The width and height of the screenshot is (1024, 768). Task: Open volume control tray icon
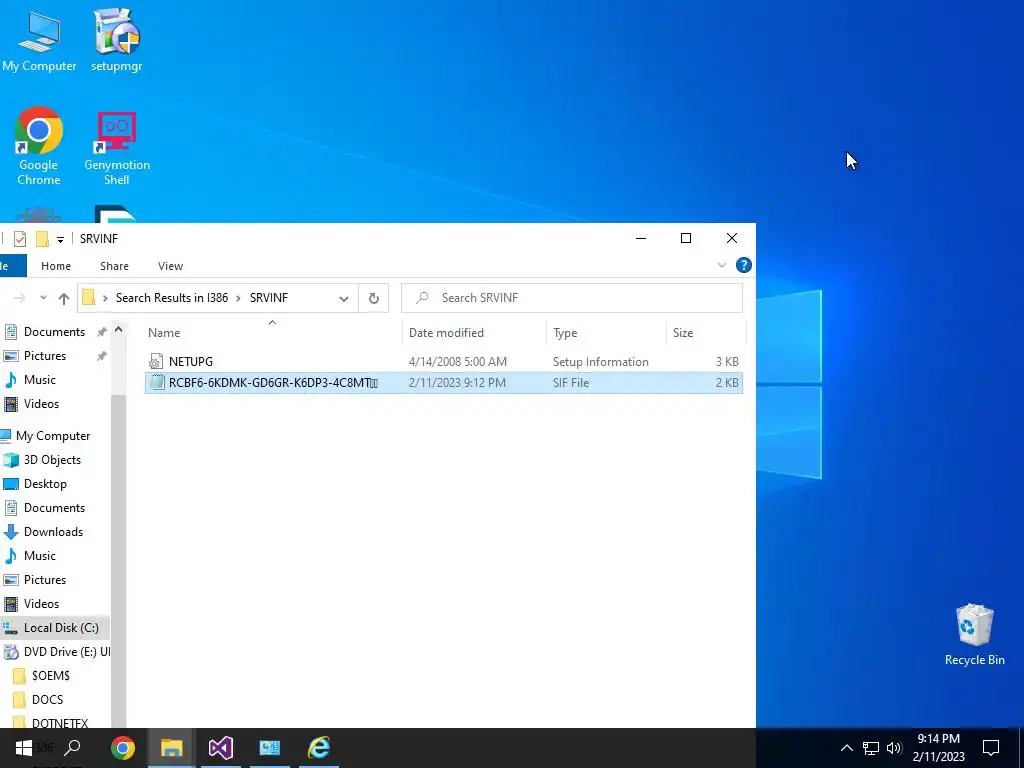(x=894, y=748)
